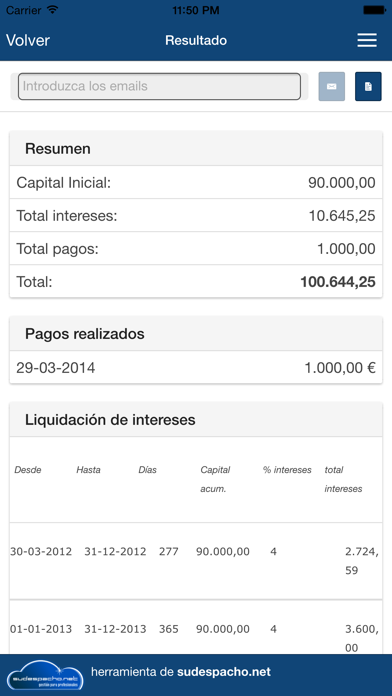
Task: Tap the send email envelope icon
Action: (x=332, y=87)
